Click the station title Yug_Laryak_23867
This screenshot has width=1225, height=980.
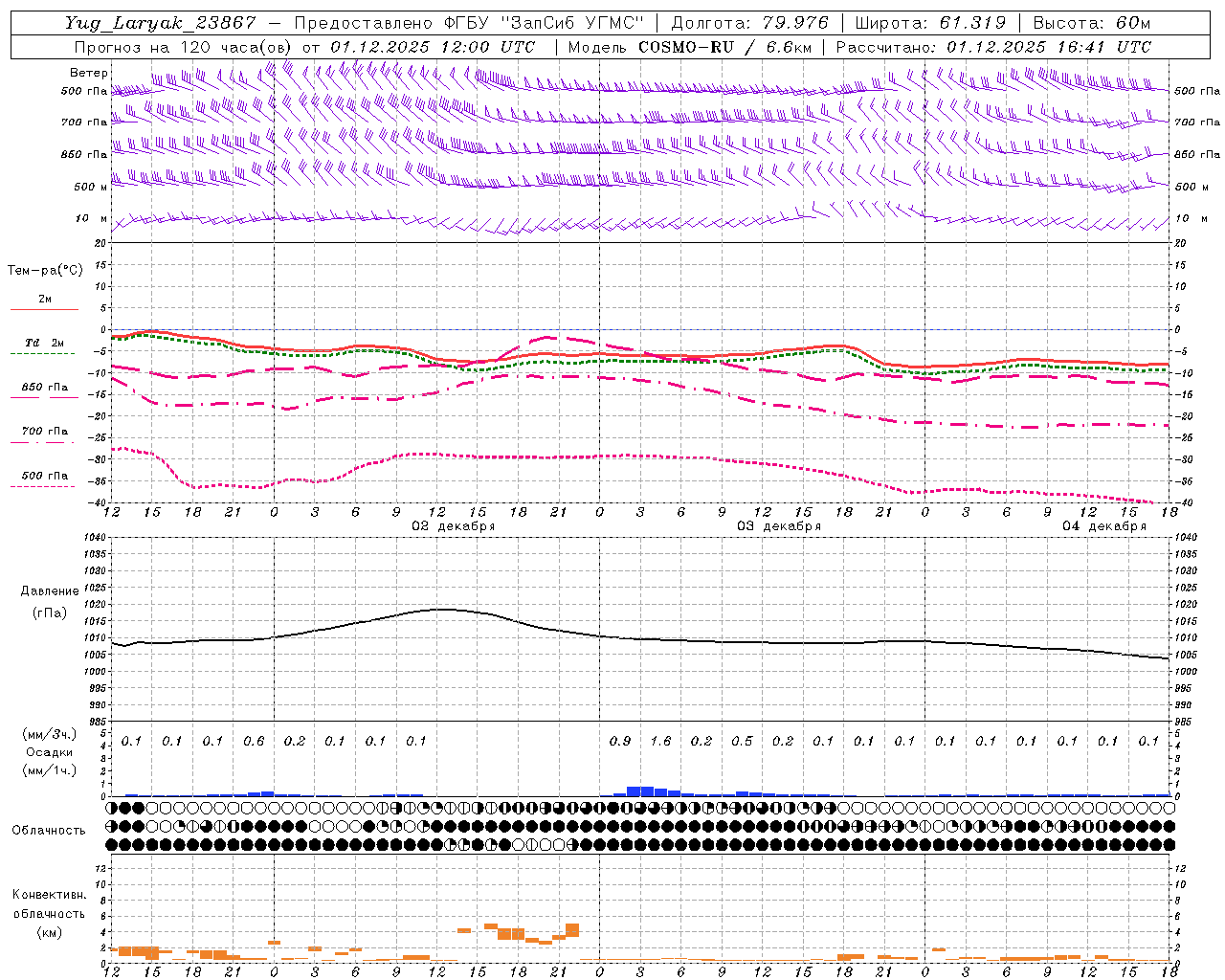point(160,23)
